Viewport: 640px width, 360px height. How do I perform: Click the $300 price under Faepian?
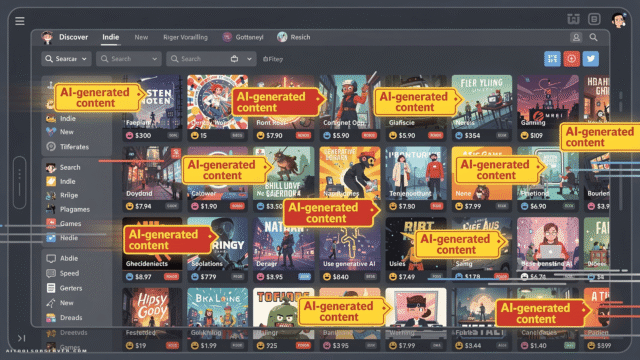(x=143, y=136)
